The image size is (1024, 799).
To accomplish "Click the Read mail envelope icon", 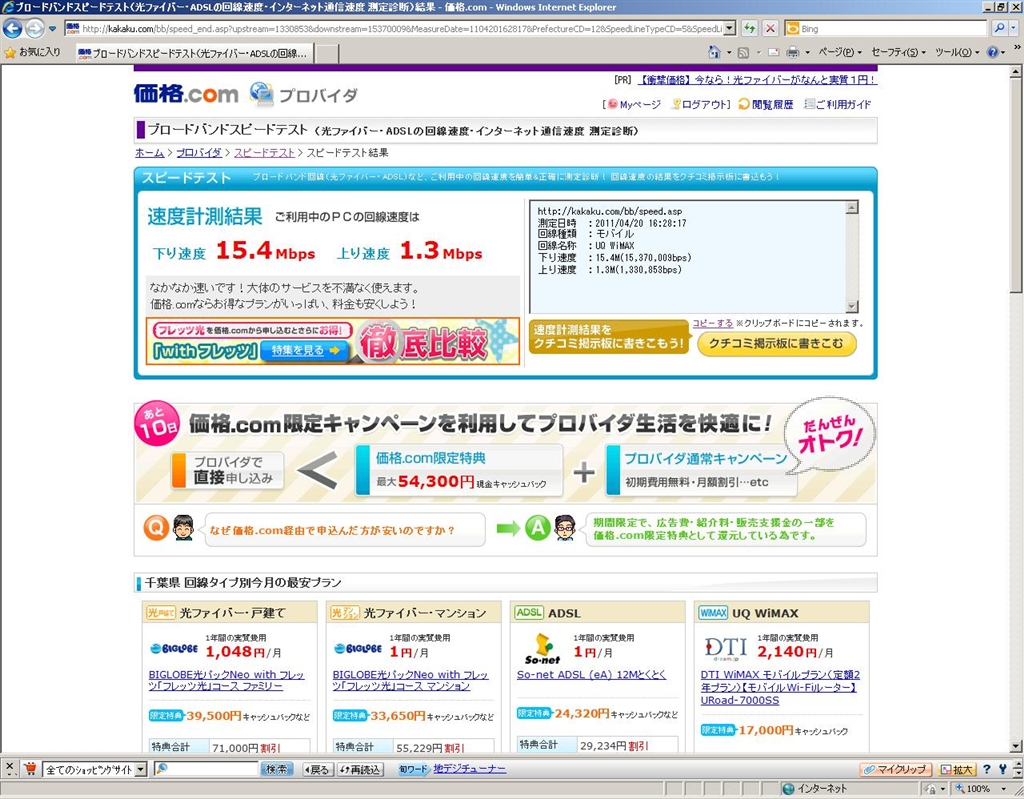I will point(773,52).
